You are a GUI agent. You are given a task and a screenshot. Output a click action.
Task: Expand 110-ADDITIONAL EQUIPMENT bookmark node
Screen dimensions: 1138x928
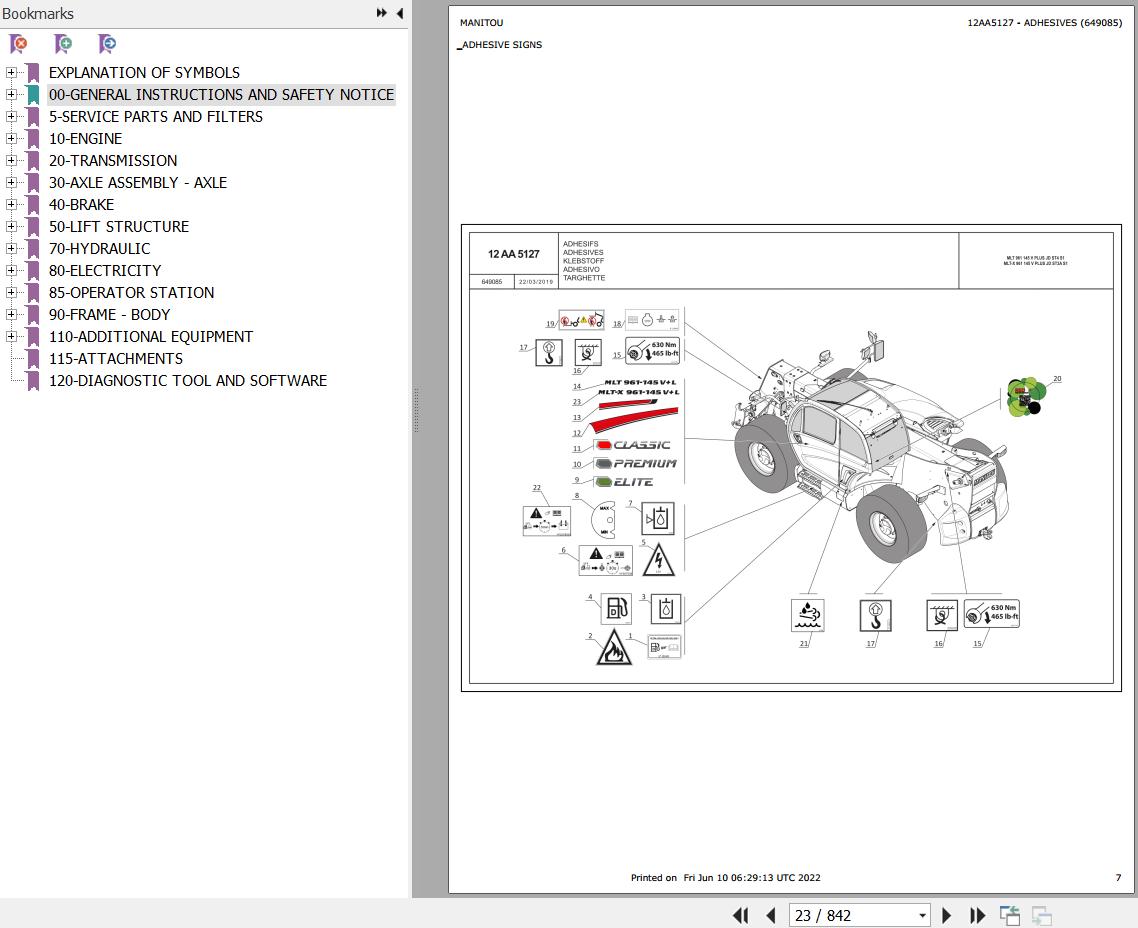[11, 337]
